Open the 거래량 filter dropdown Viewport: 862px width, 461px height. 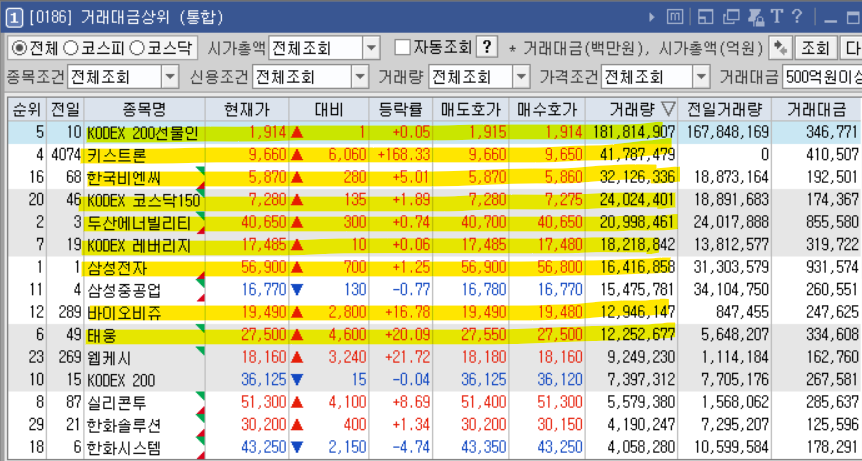point(521,77)
